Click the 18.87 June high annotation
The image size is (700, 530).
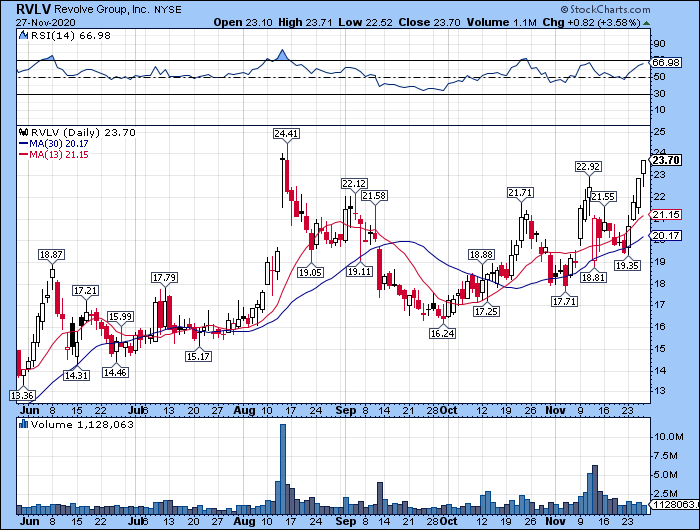click(51, 255)
